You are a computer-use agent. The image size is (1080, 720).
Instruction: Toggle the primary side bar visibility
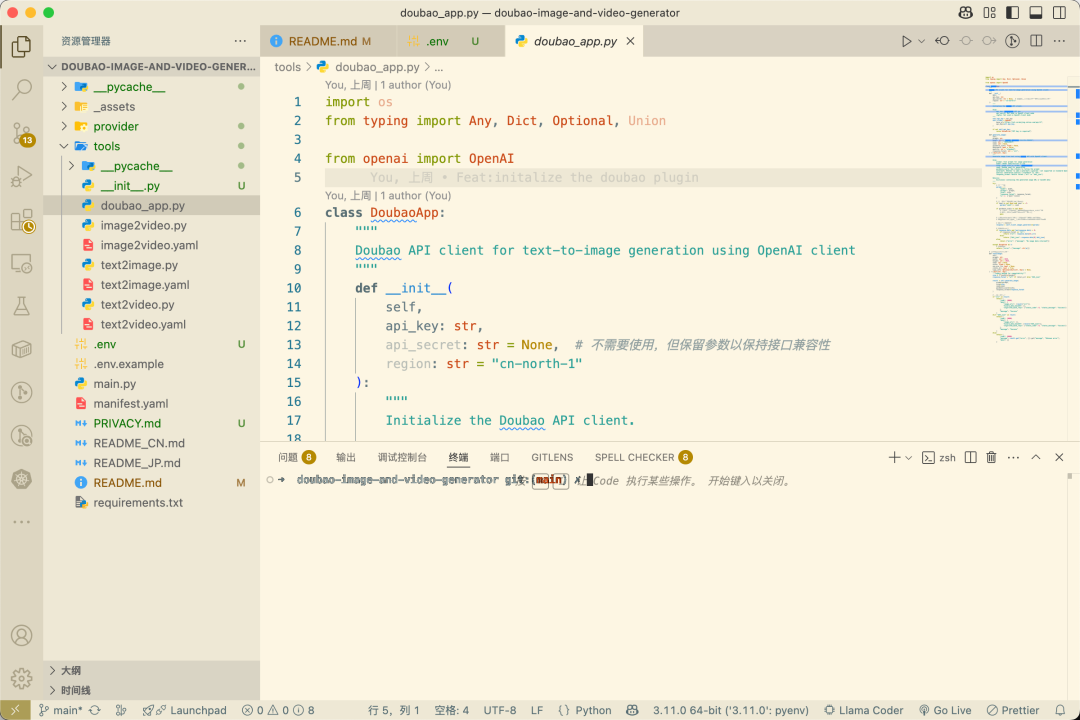click(1012, 12)
